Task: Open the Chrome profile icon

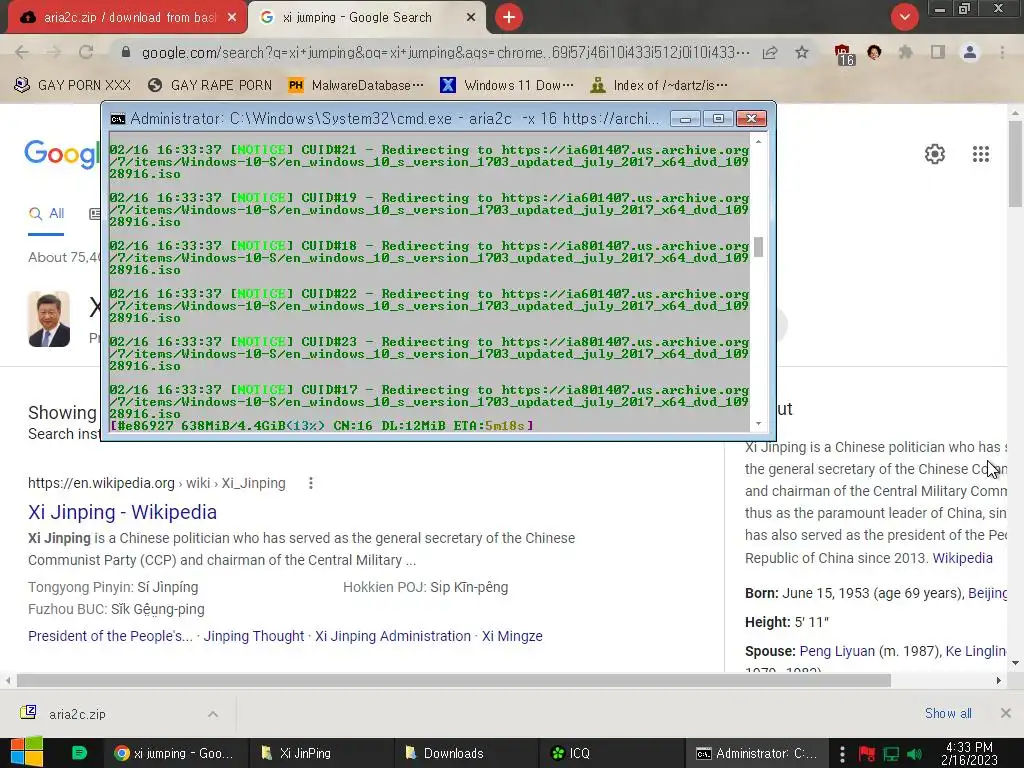Action: [970, 52]
